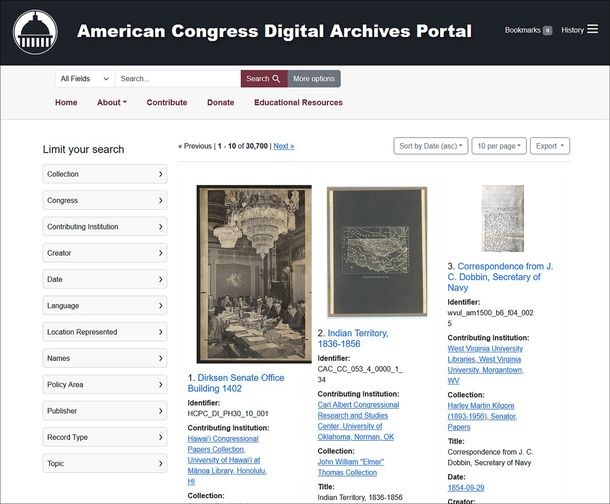Viewport: 610px width, 504px height.
Task: Click the More options button
Action: click(314, 79)
